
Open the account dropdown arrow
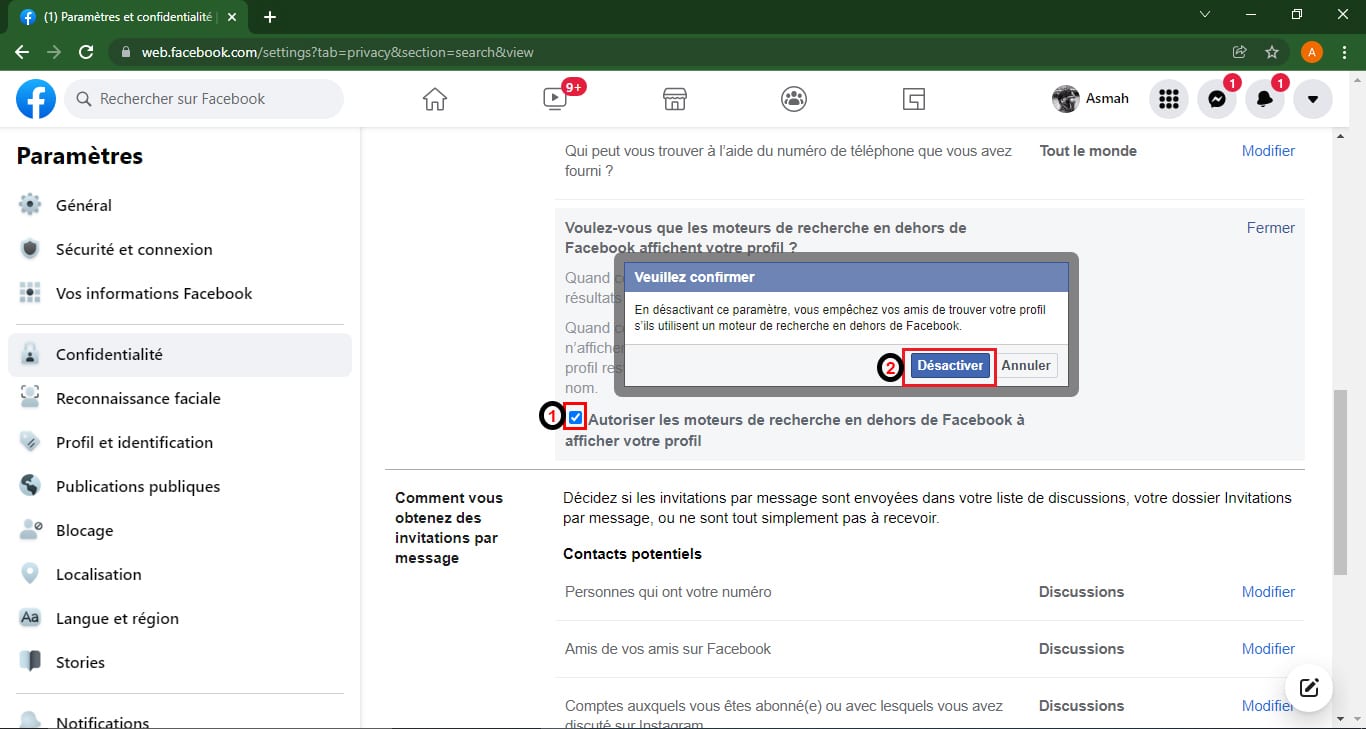tap(1313, 99)
